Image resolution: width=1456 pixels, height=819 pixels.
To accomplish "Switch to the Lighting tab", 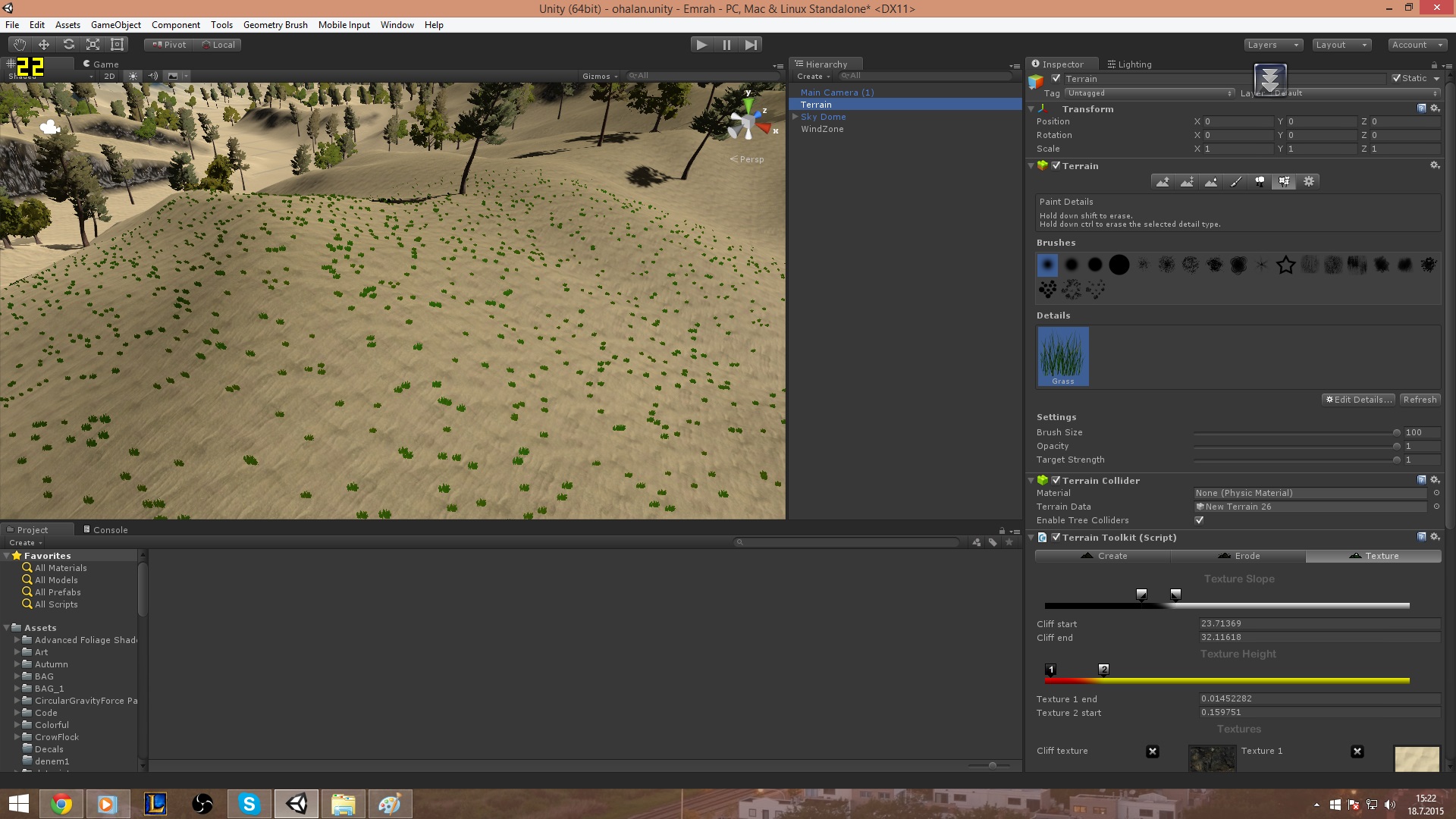I will click(1129, 64).
